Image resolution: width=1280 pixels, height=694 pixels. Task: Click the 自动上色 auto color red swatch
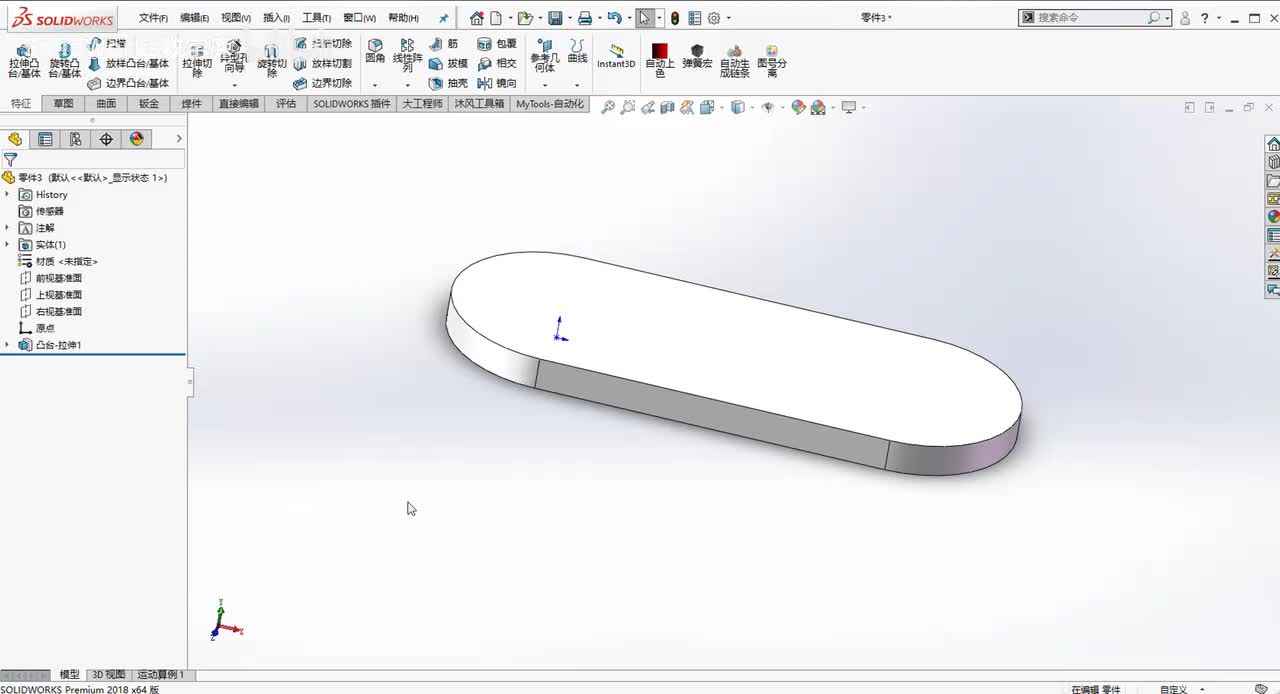coord(660,50)
